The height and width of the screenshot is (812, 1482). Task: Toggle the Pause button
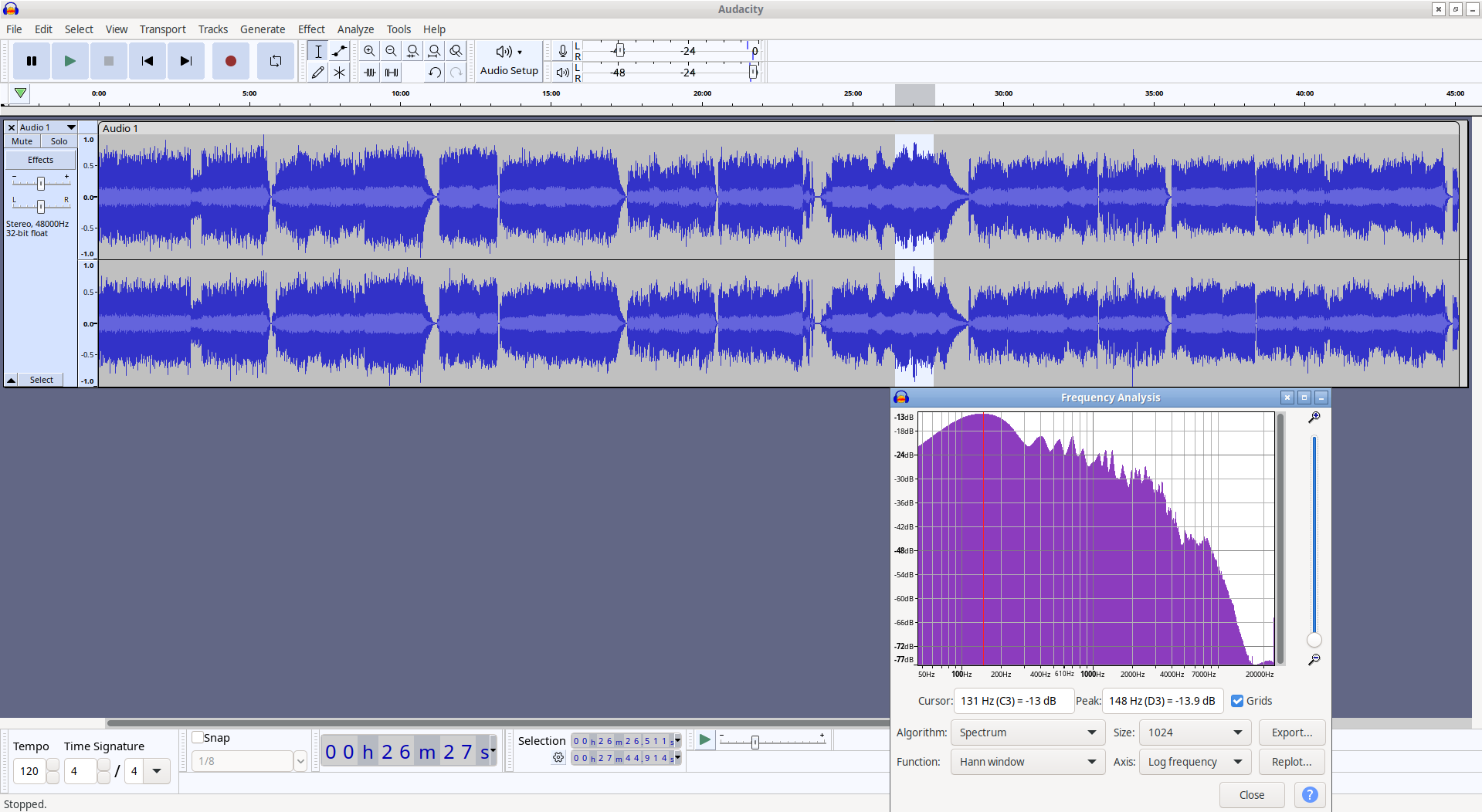coord(32,61)
